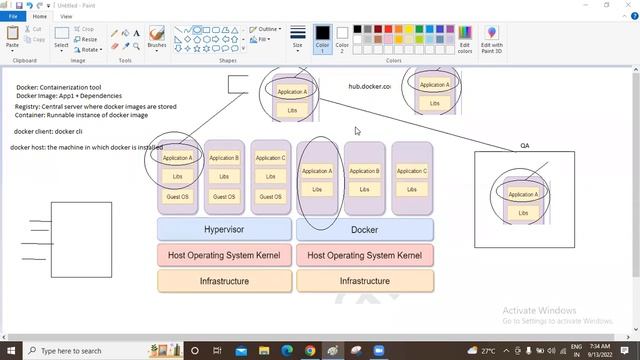This screenshot has width=640, height=360.
Task: Open the File menu
Action: tap(13, 16)
